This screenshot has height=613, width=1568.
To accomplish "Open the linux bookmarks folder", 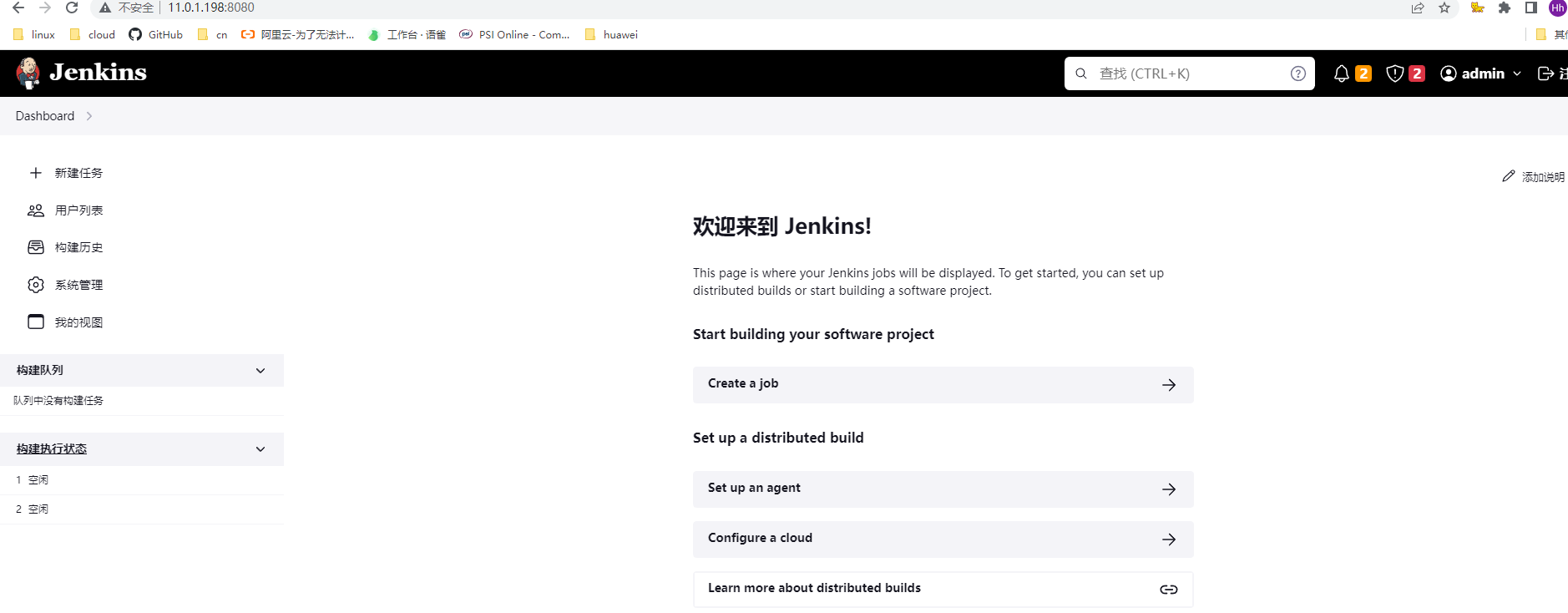I will point(34,34).
